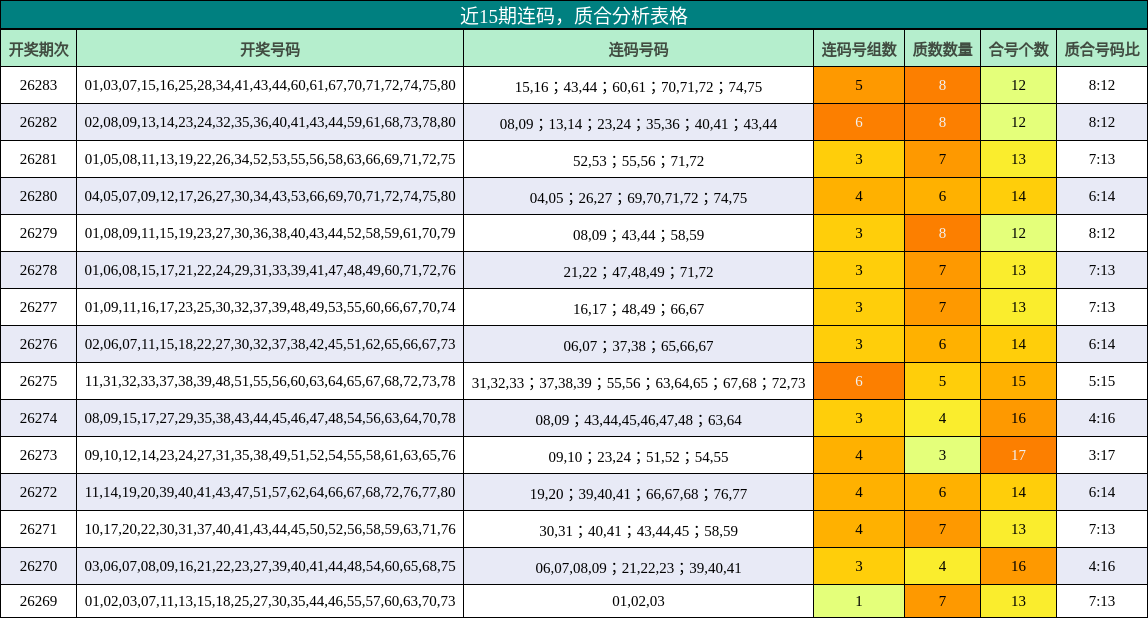Viewport: 1148px width, 618px height.
Task: Click prime count 4 in row 26274
Action: pos(942,418)
